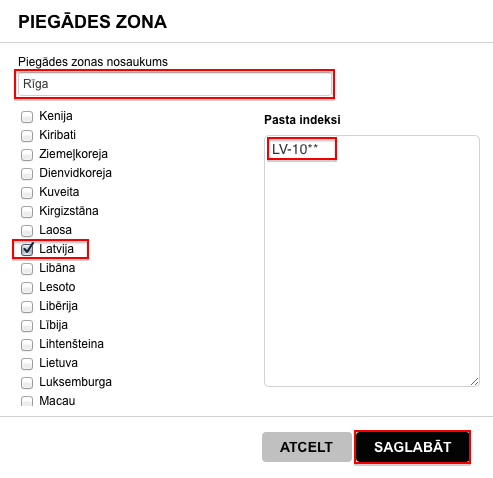Enable the Kiribati country checkbox
Screen dimensions: 493x478
[x=27, y=136]
